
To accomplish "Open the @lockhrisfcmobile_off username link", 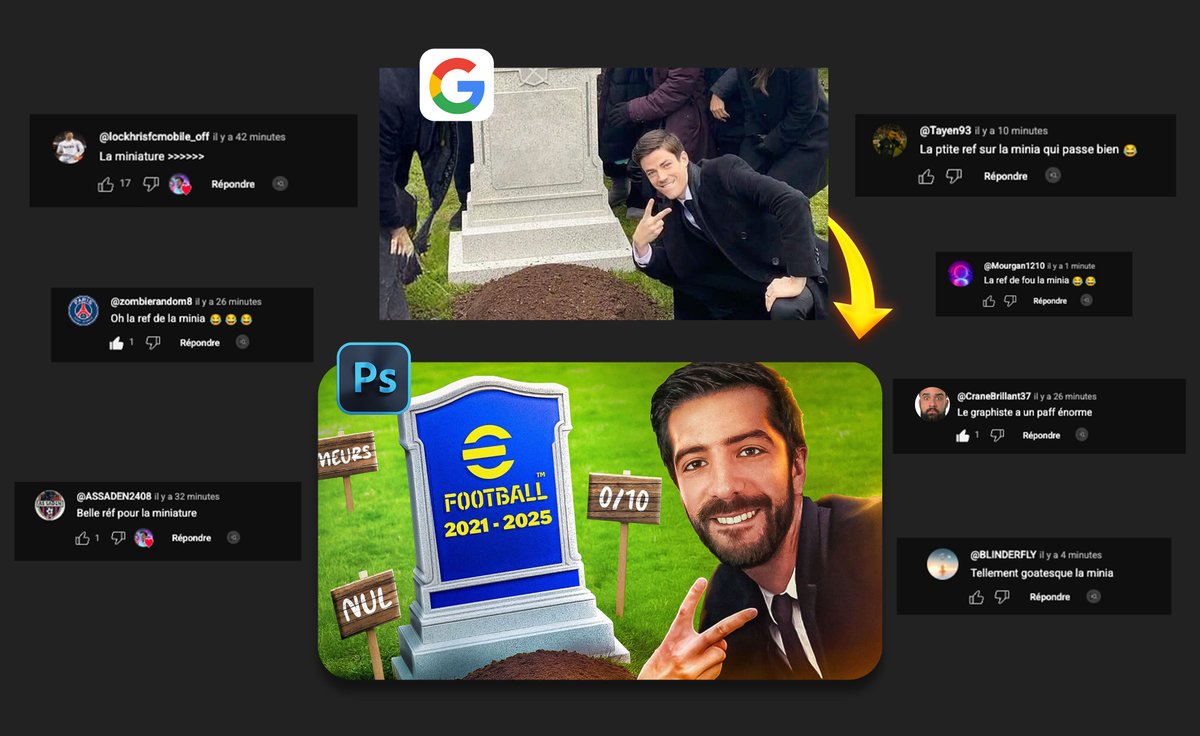I will coord(154,136).
